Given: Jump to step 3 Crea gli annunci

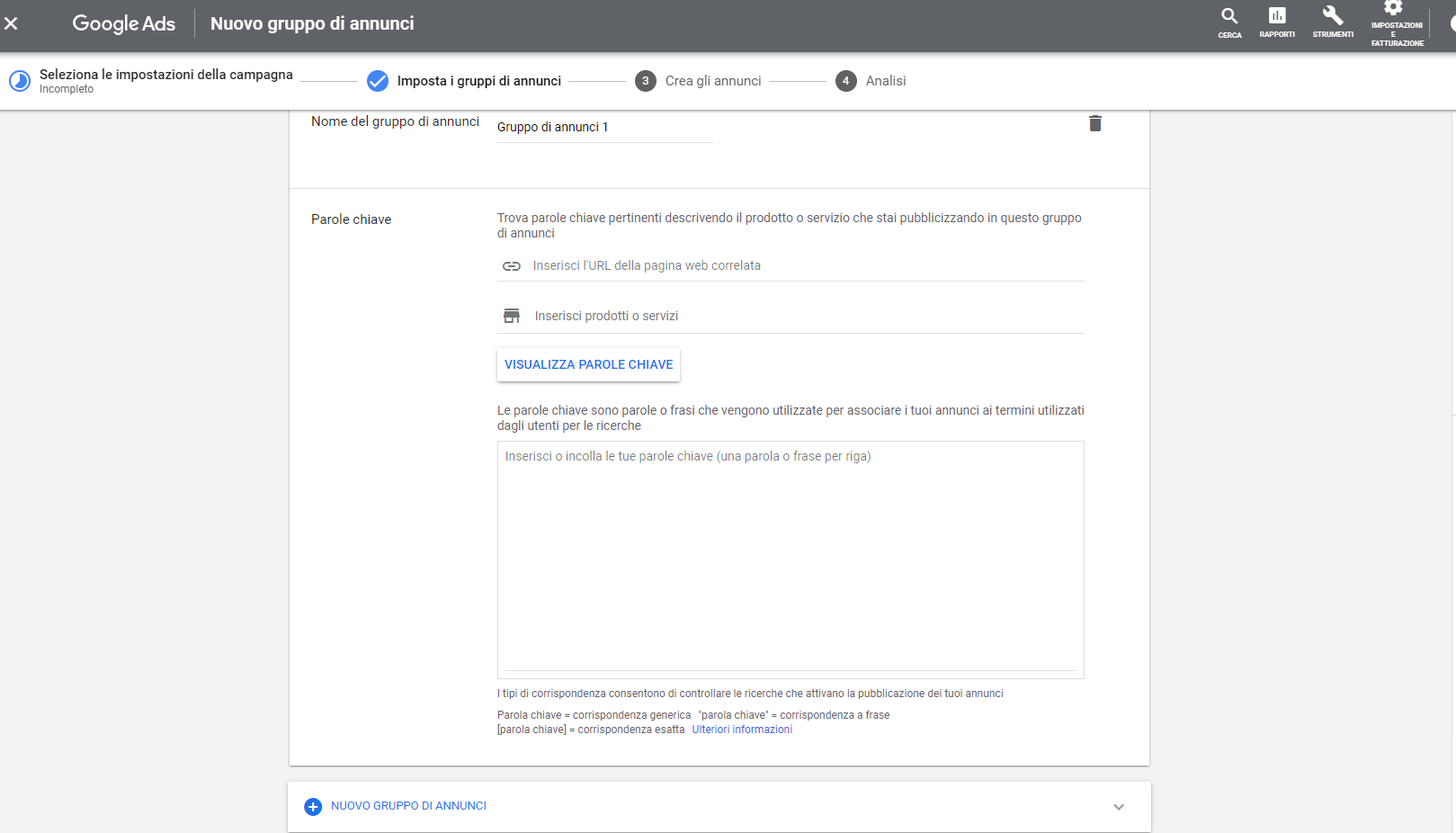Looking at the screenshot, I should (x=712, y=81).
